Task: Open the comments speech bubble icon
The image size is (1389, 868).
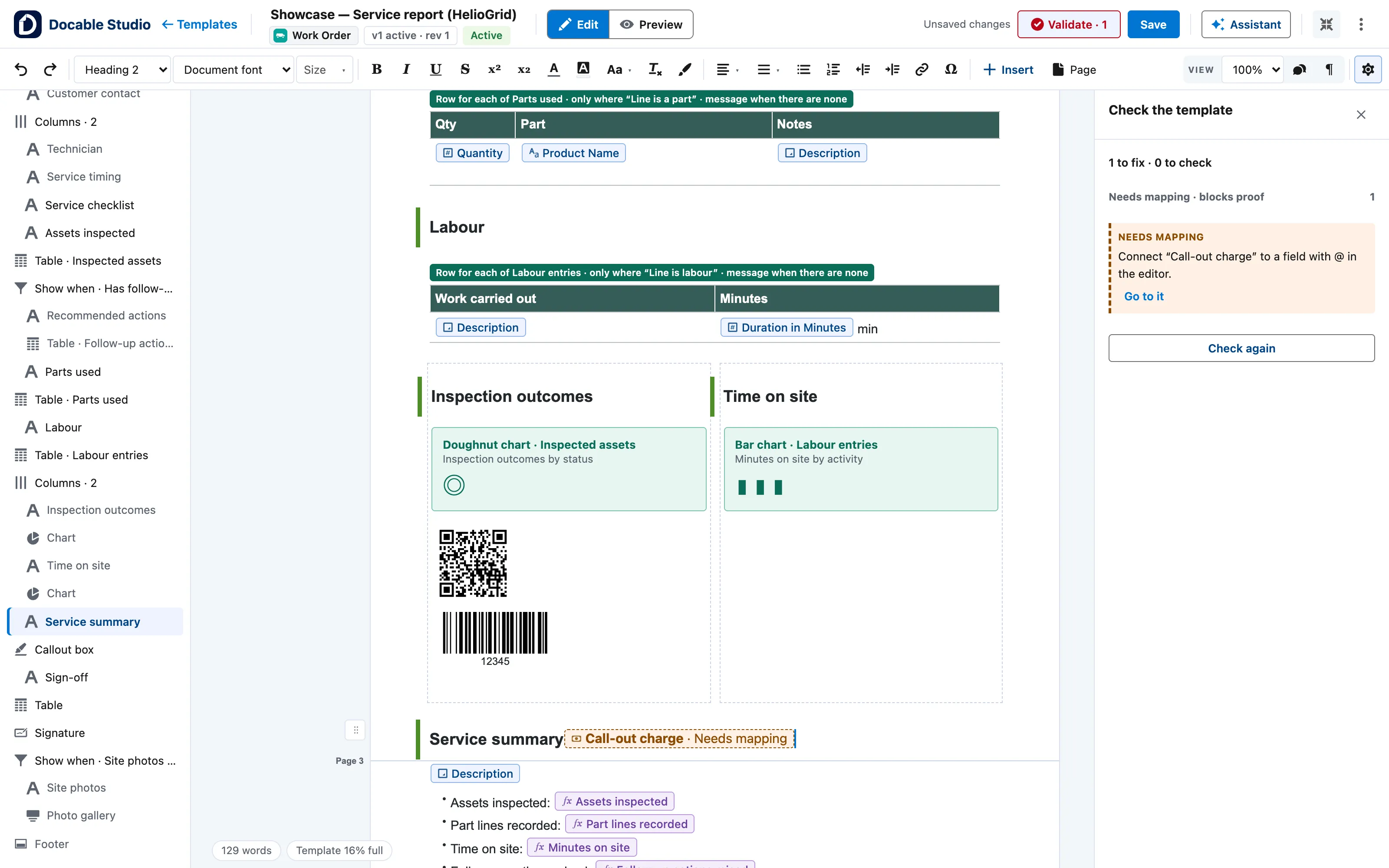Action: point(1300,69)
